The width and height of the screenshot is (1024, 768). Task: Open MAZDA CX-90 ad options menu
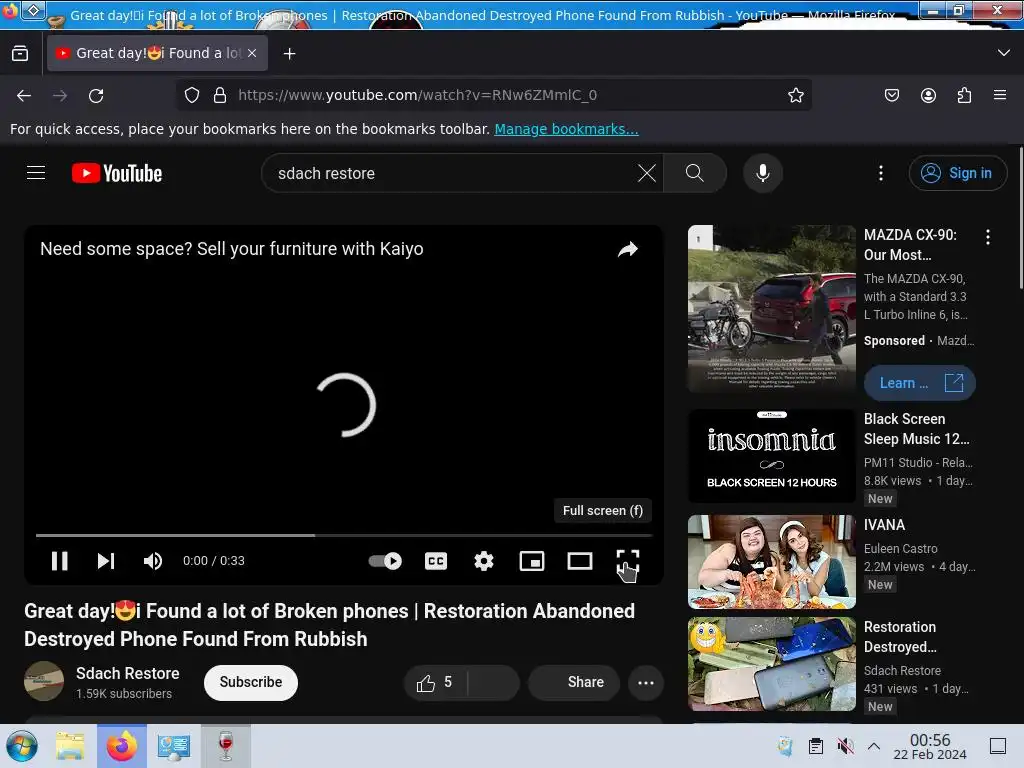[987, 237]
